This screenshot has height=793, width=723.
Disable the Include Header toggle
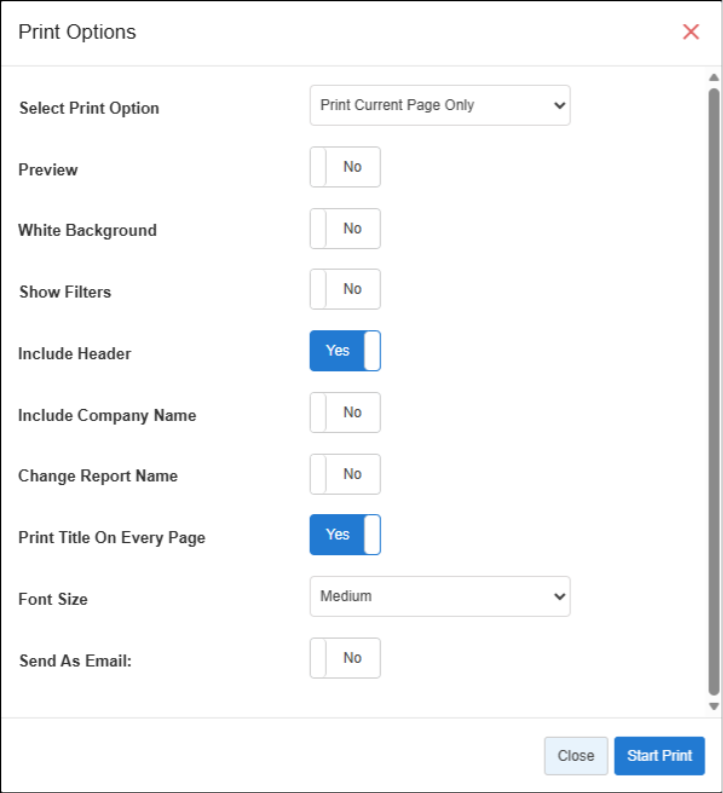pos(345,351)
